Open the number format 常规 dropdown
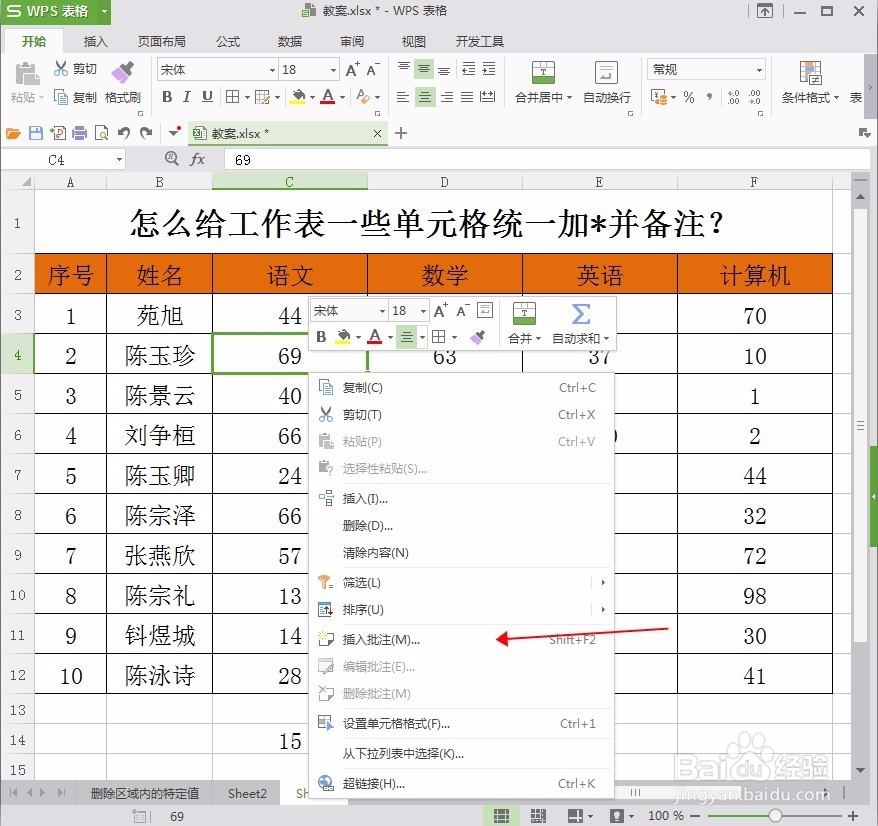The image size is (878, 826). click(759, 70)
